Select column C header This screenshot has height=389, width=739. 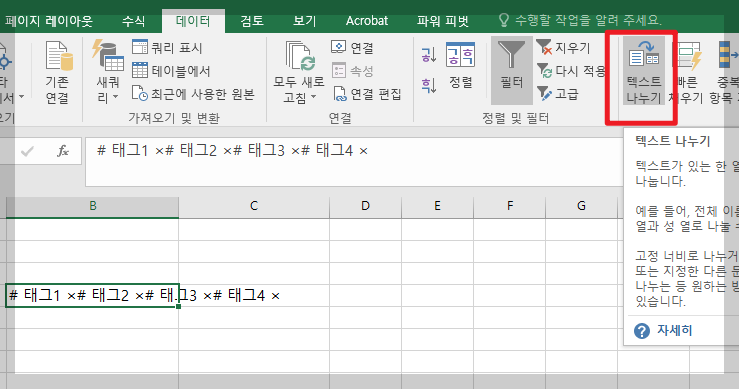(x=254, y=206)
